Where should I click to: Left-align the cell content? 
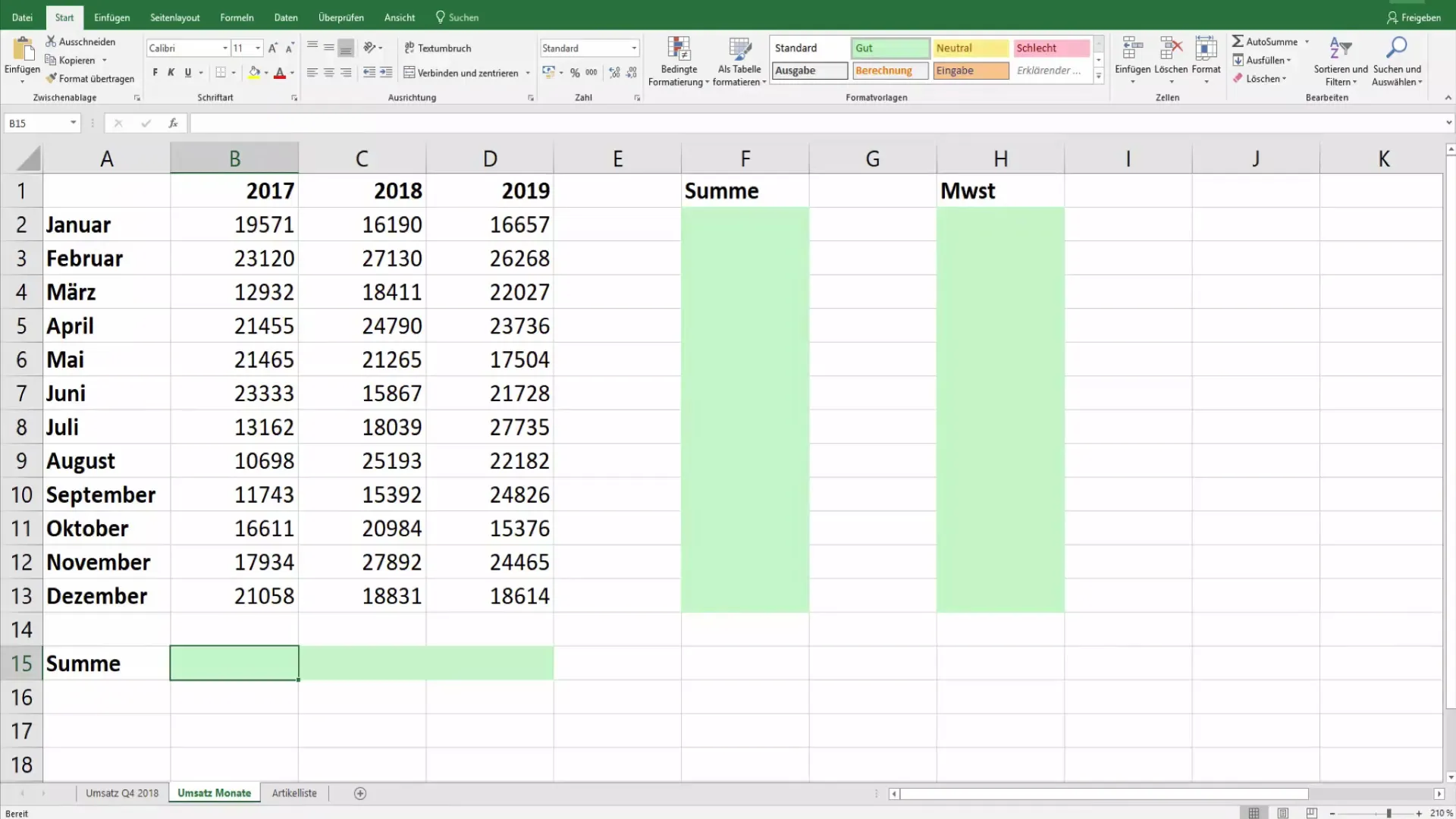point(312,73)
